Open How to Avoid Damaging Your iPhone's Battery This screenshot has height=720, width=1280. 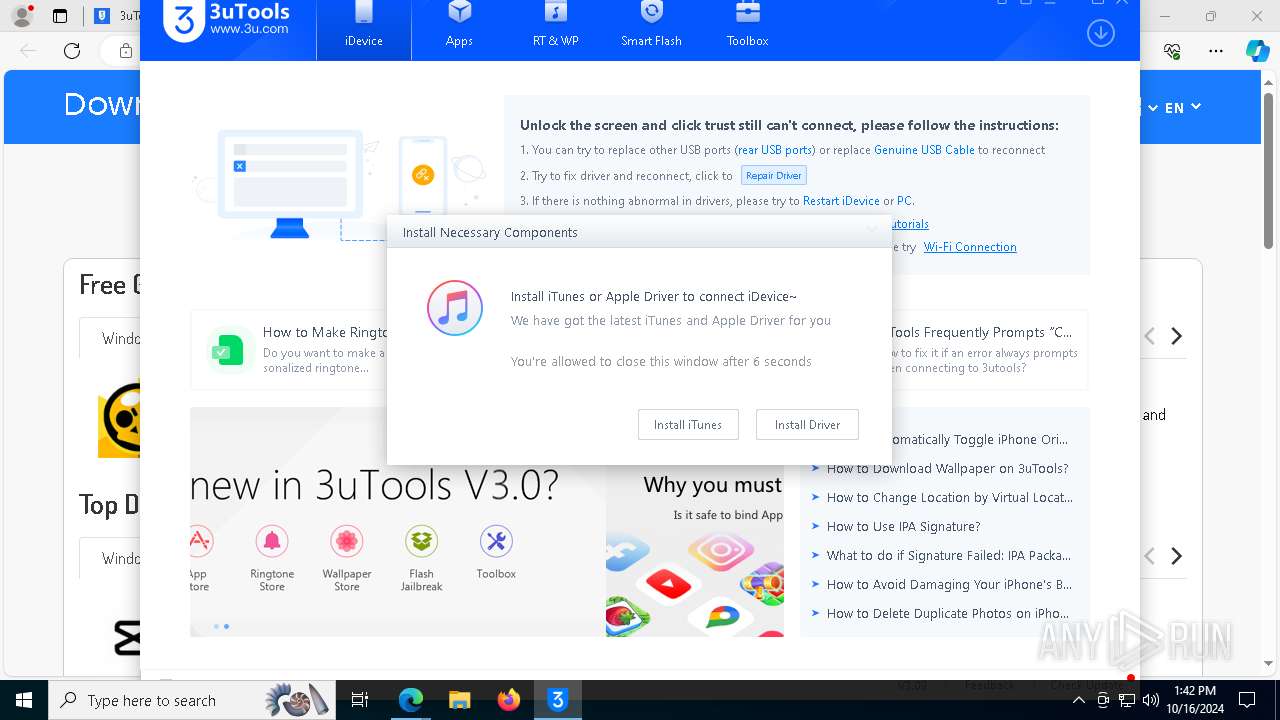pos(949,585)
